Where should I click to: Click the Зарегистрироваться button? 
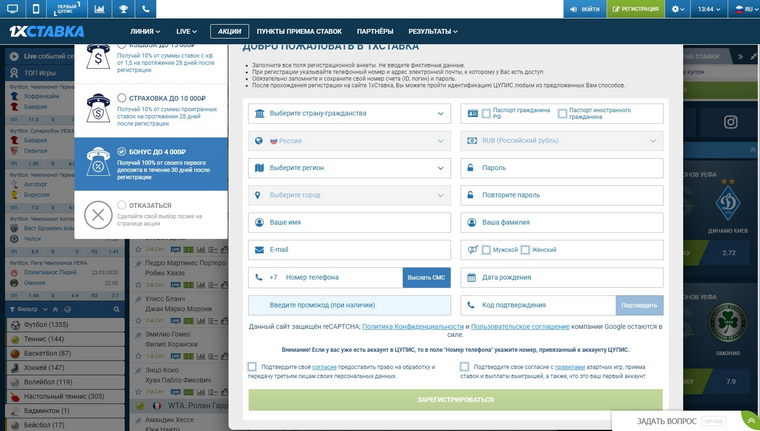click(455, 399)
